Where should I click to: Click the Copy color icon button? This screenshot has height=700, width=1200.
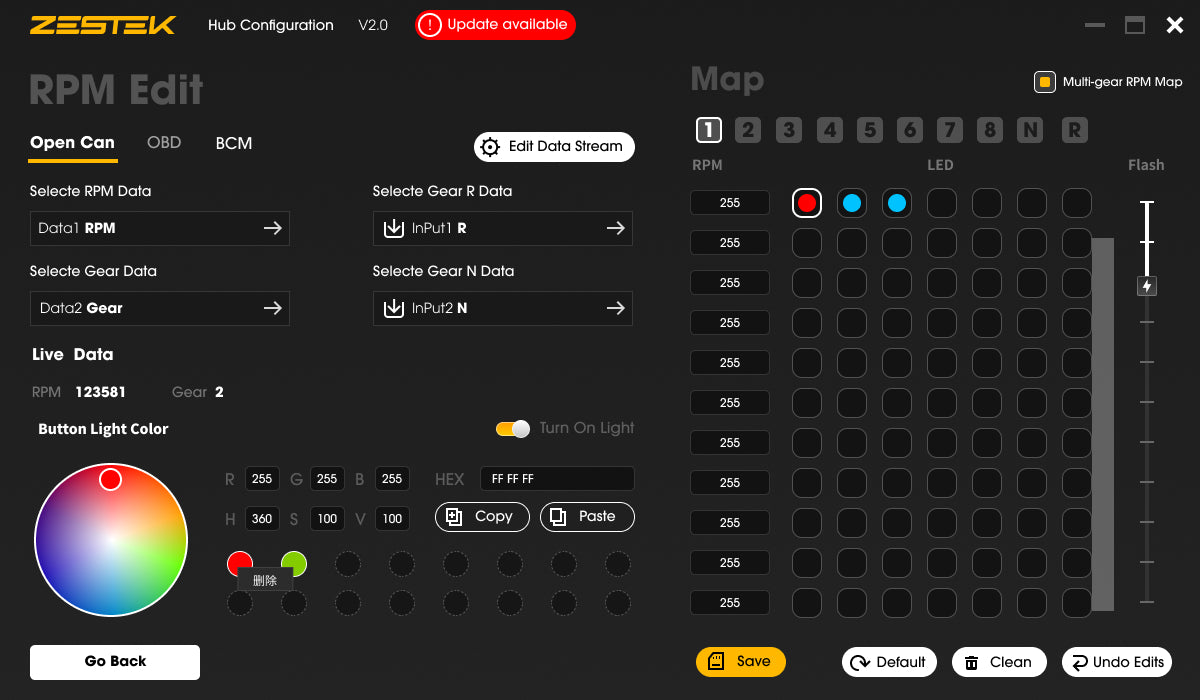(x=482, y=517)
